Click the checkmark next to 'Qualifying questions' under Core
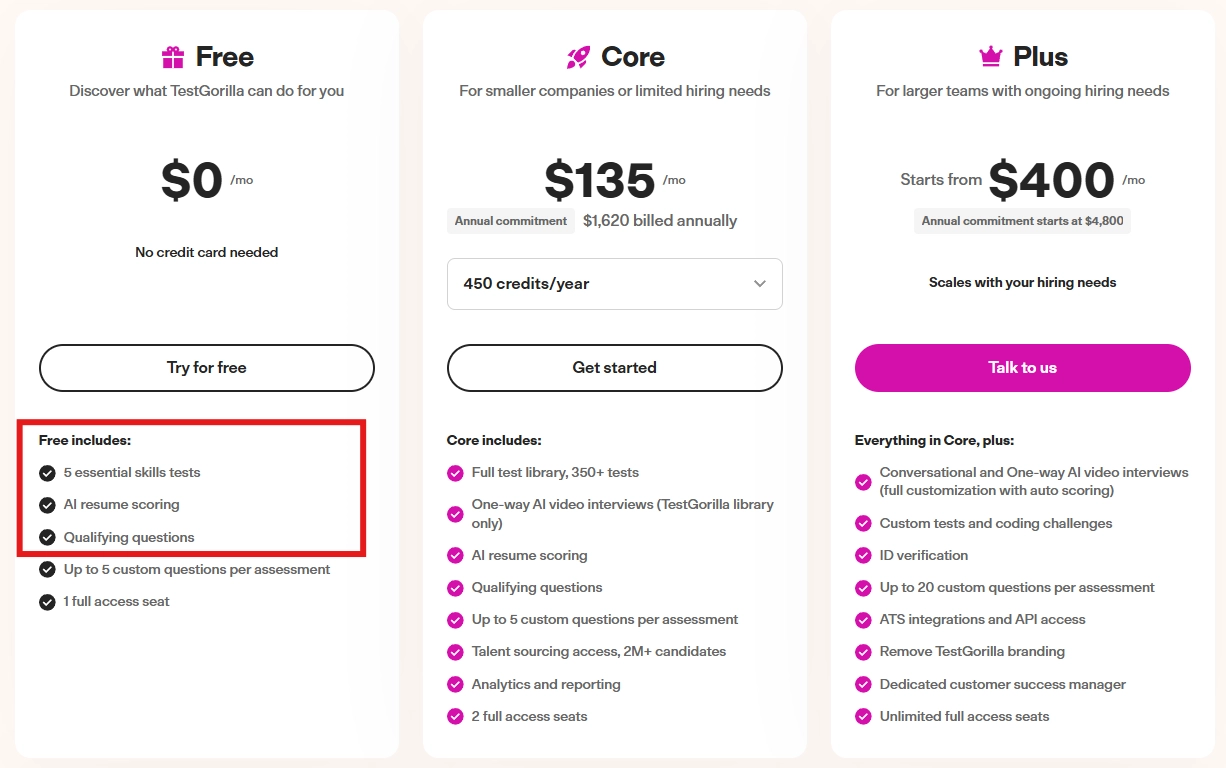The height and width of the screenshot is (768, 1226). (456, 587)
